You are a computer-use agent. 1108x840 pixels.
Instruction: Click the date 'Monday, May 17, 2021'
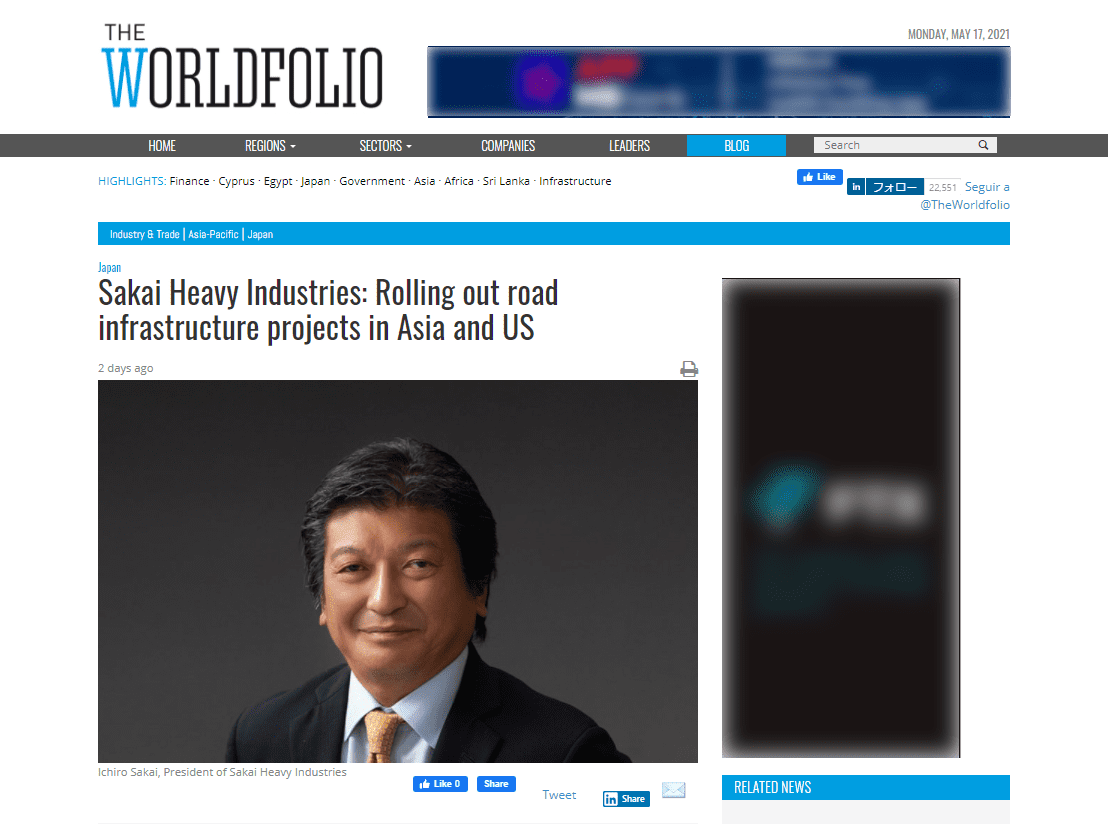point(959,34)
